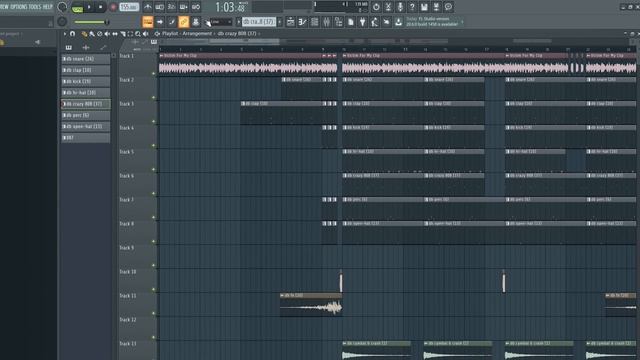Select db clap pattern in picker
640x360 pixels.
click(x=85, y=70)
